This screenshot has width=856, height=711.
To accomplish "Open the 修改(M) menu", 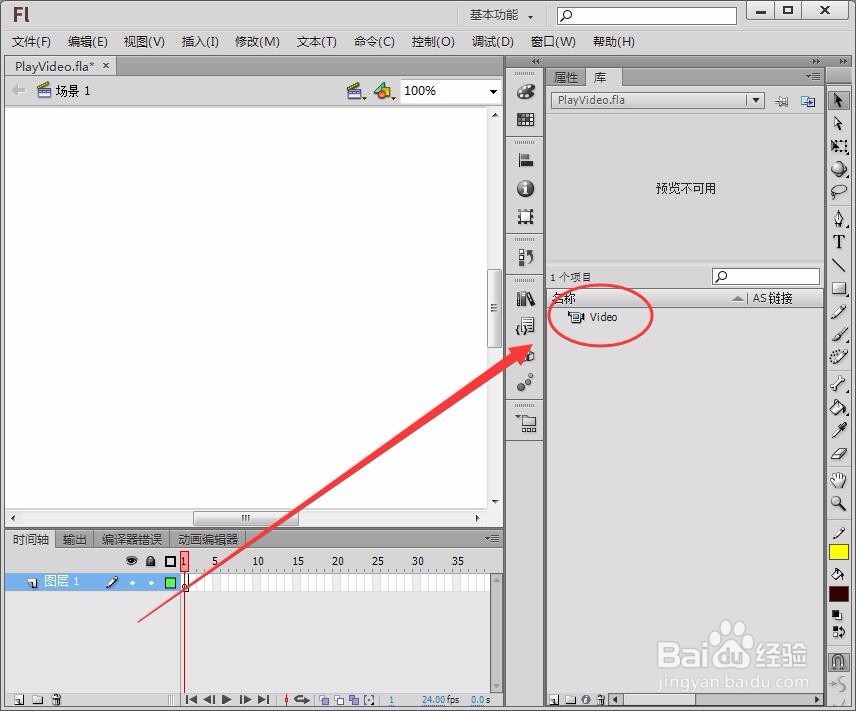I will click(x=257, y=42).
